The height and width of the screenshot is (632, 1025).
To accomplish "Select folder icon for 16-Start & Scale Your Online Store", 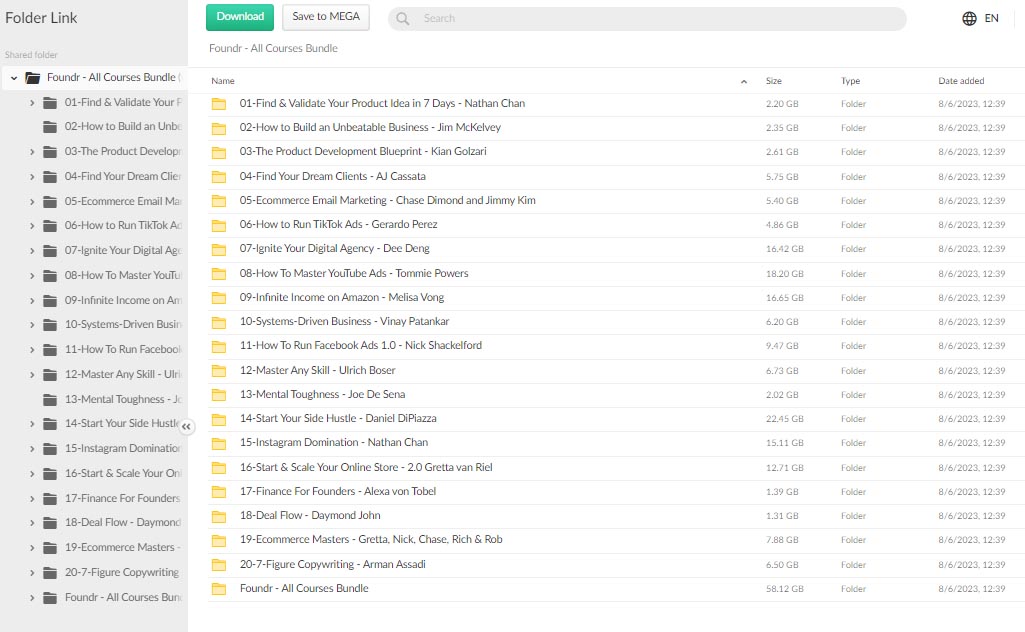I will click(x=219, y=468).
